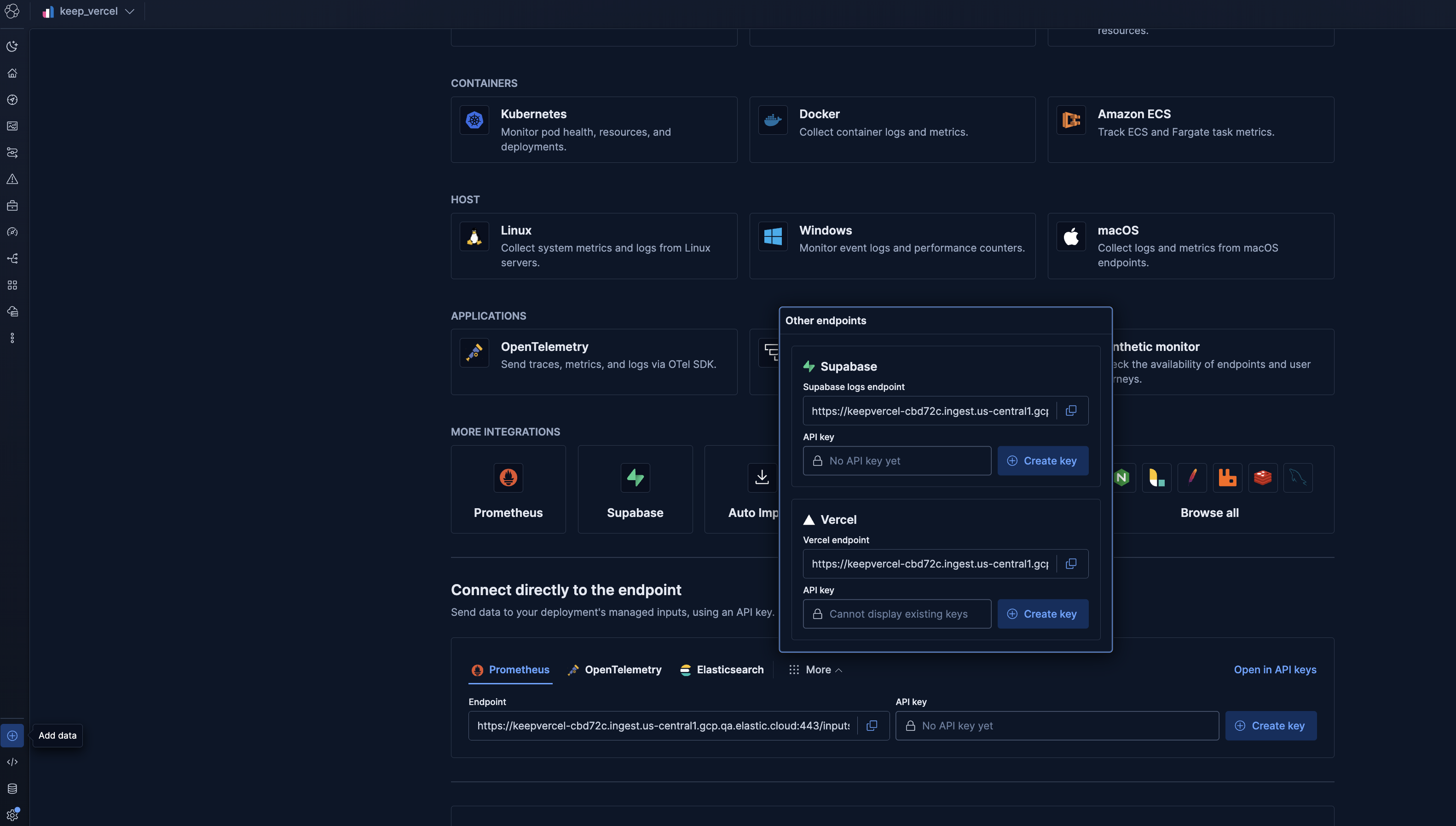Switch to the OpenTelemetry endpoint tab
The image size is (1456, 826).
coord(615,670)
